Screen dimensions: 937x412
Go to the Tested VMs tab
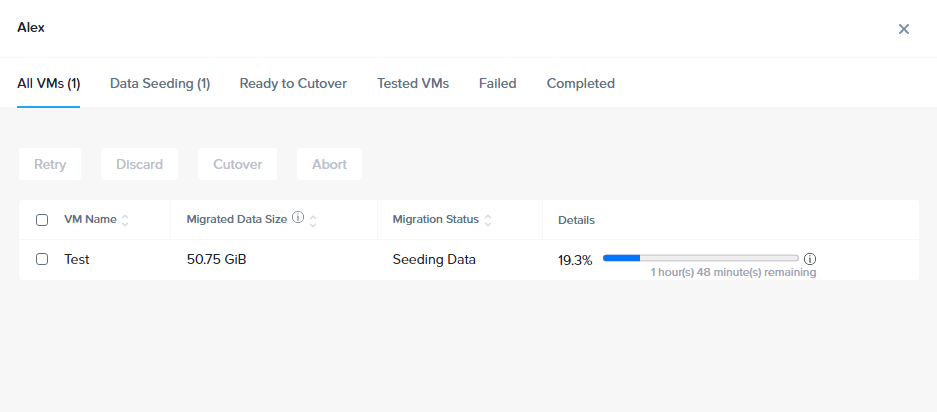pos(413,83)
